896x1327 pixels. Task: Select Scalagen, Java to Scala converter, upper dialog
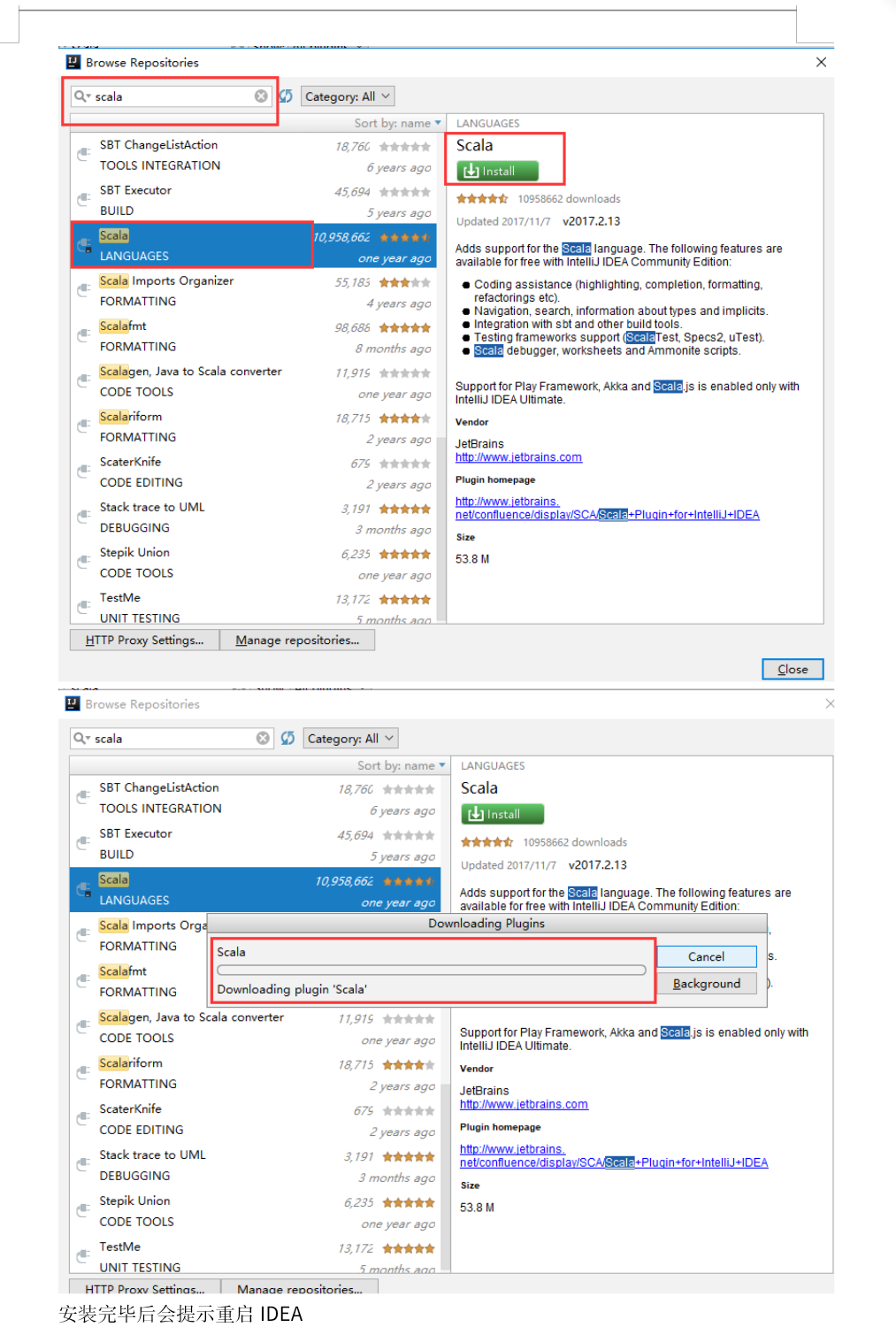point(254,381)
